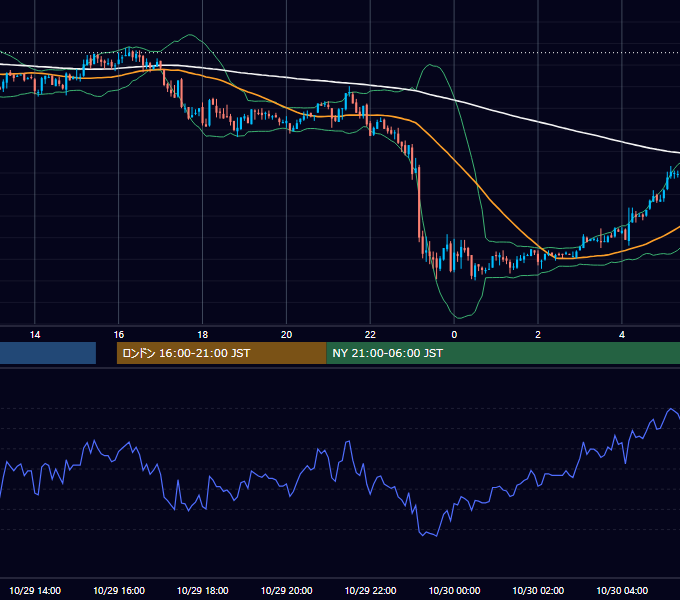This screenshot has height=600, width=680.
Task: Click hour label 16 on chart axis
Action: (x=119, y=335)
